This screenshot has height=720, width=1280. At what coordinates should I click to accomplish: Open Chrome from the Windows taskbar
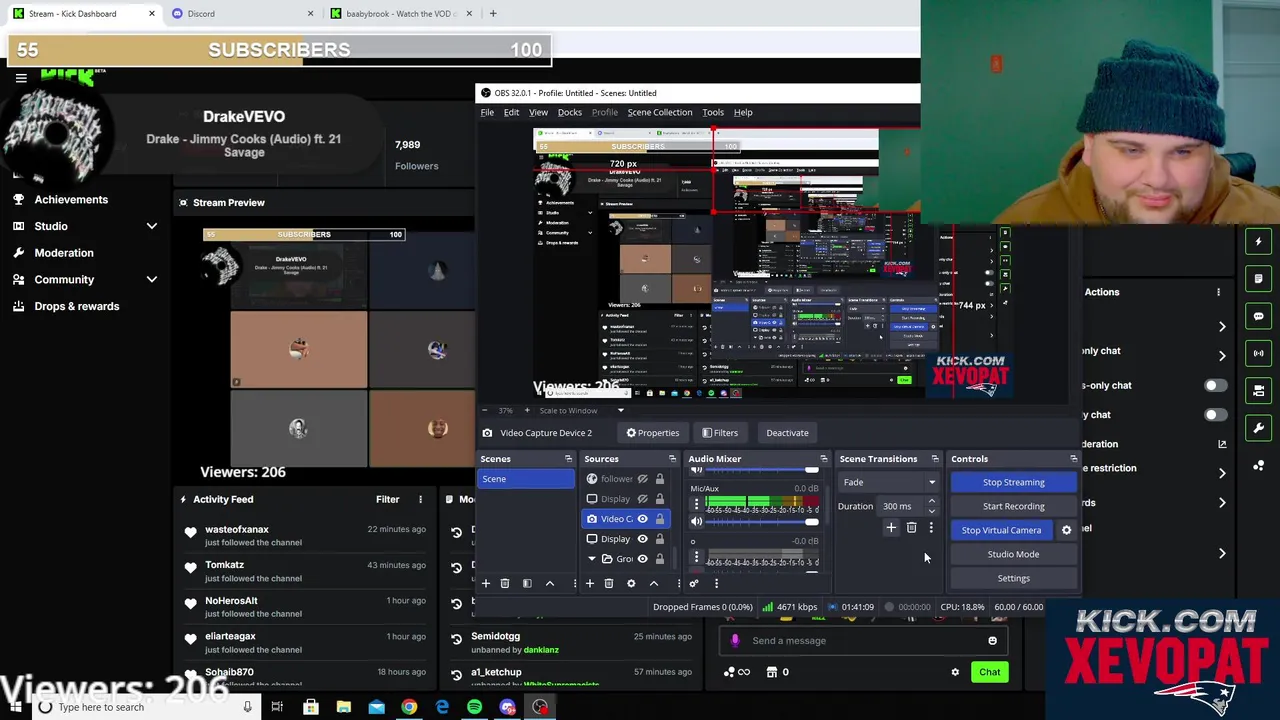click(x=409, y=707)
